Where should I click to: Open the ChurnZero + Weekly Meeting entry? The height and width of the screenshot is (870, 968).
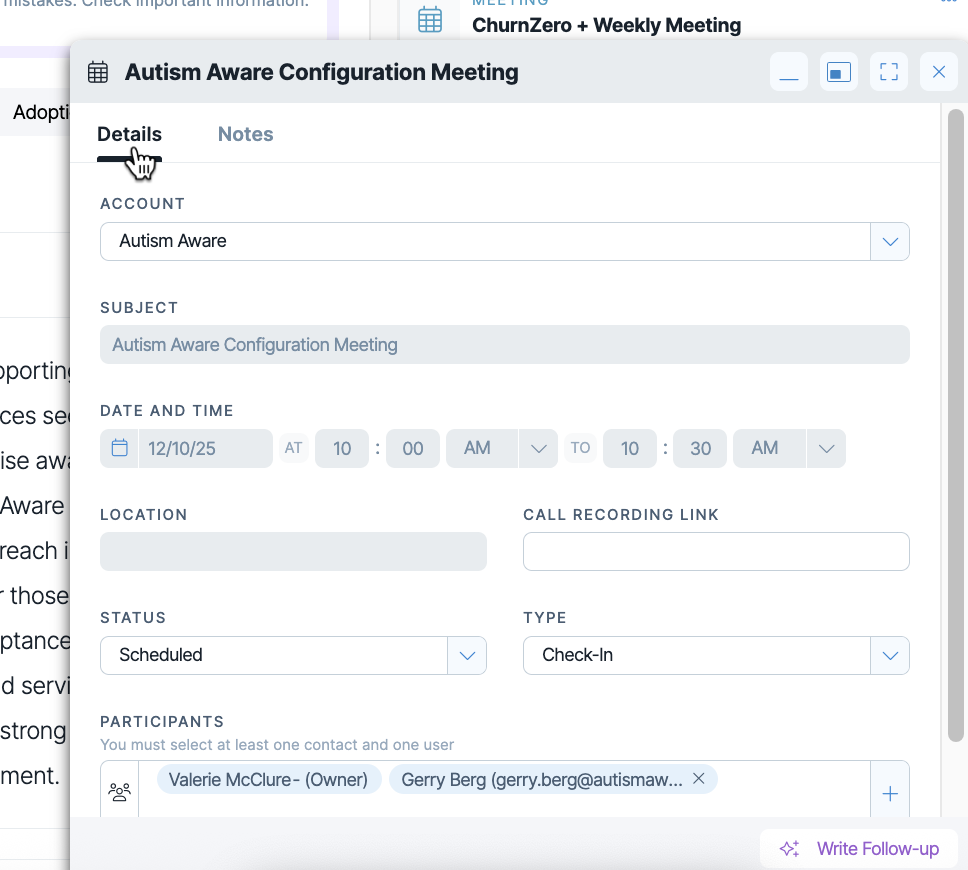click(x=606, y=25)
